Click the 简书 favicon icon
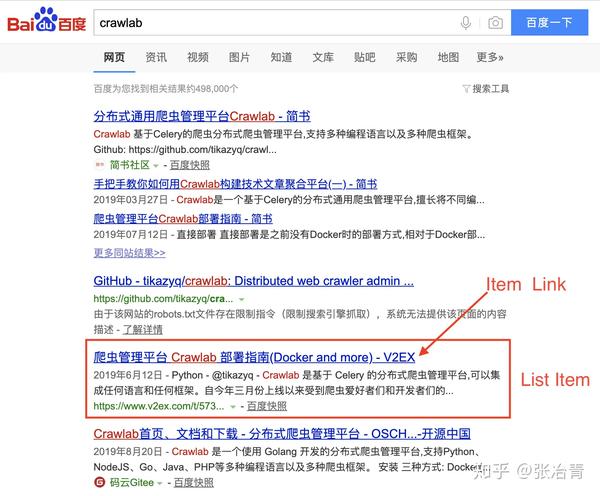The image size is (600, 496). [99, 165]
